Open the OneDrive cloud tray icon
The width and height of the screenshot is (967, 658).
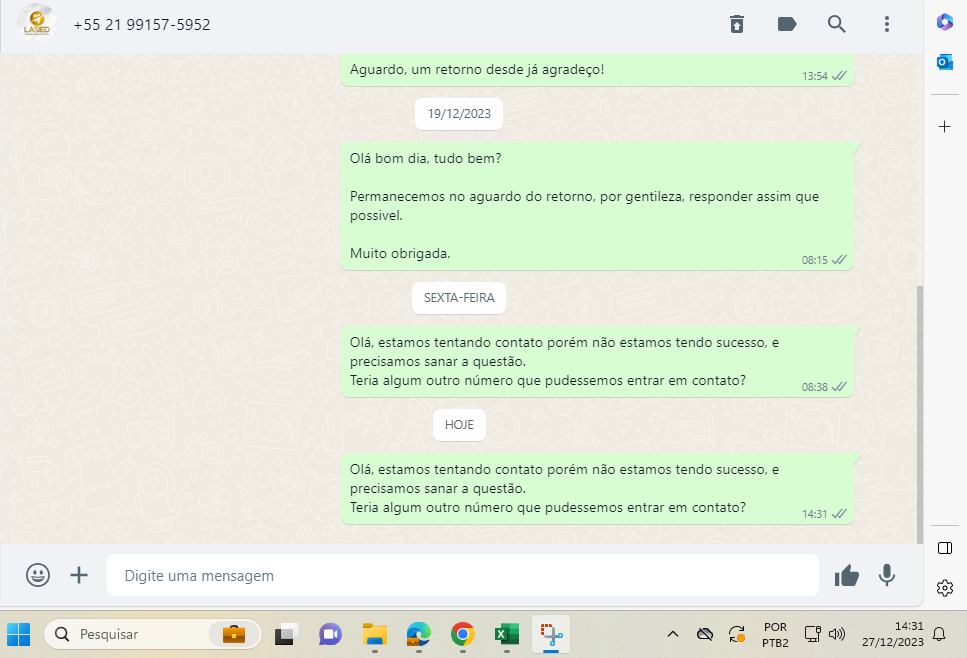[x=705, y=634]
